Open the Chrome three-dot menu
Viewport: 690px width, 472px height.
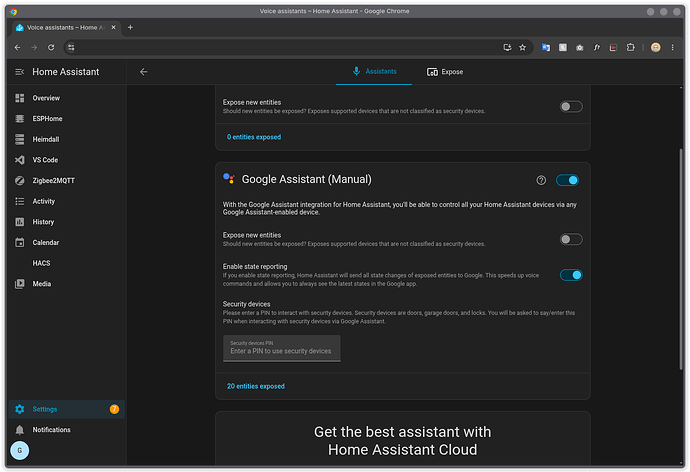click(672, 48)
